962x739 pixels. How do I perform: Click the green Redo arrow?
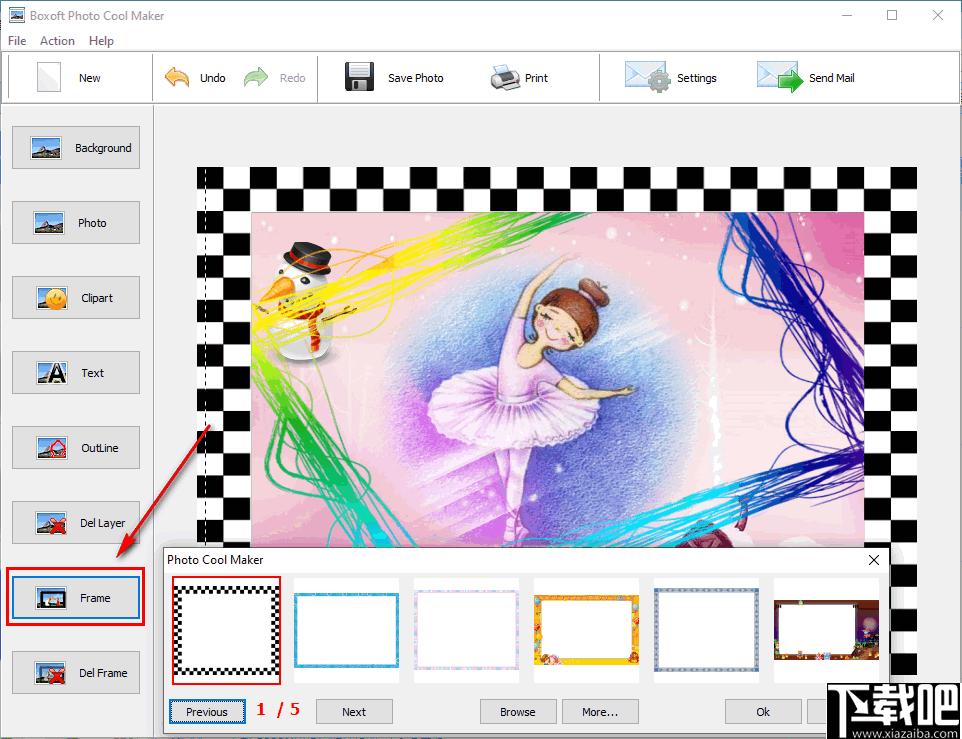coord(256,78)
